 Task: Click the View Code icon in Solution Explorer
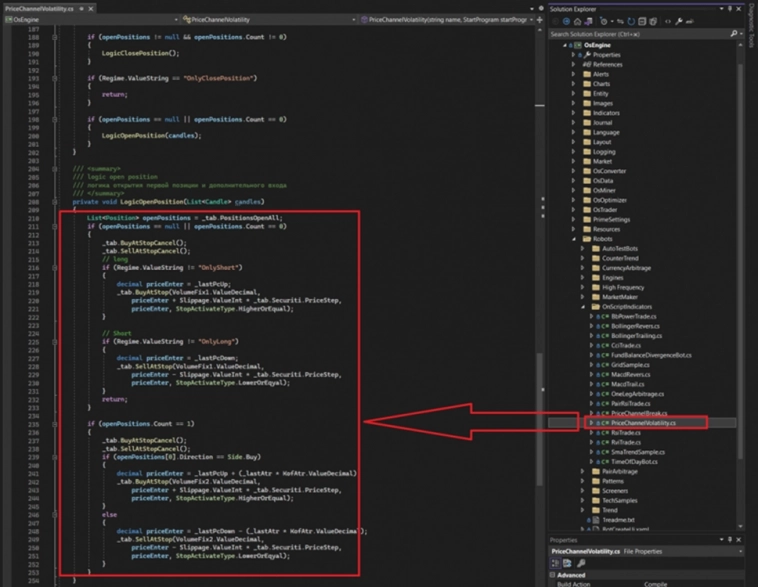[x=667, y=20]
